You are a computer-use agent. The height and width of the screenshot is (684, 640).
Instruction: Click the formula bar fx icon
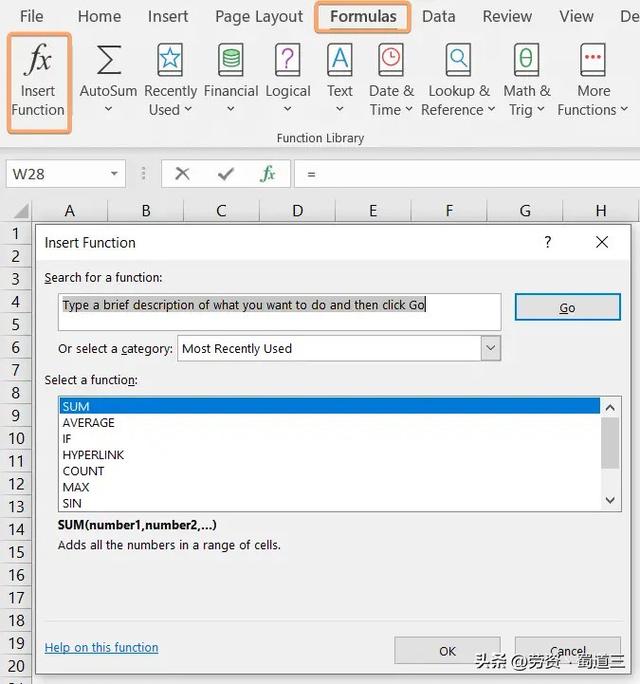[x=267, y=174]
